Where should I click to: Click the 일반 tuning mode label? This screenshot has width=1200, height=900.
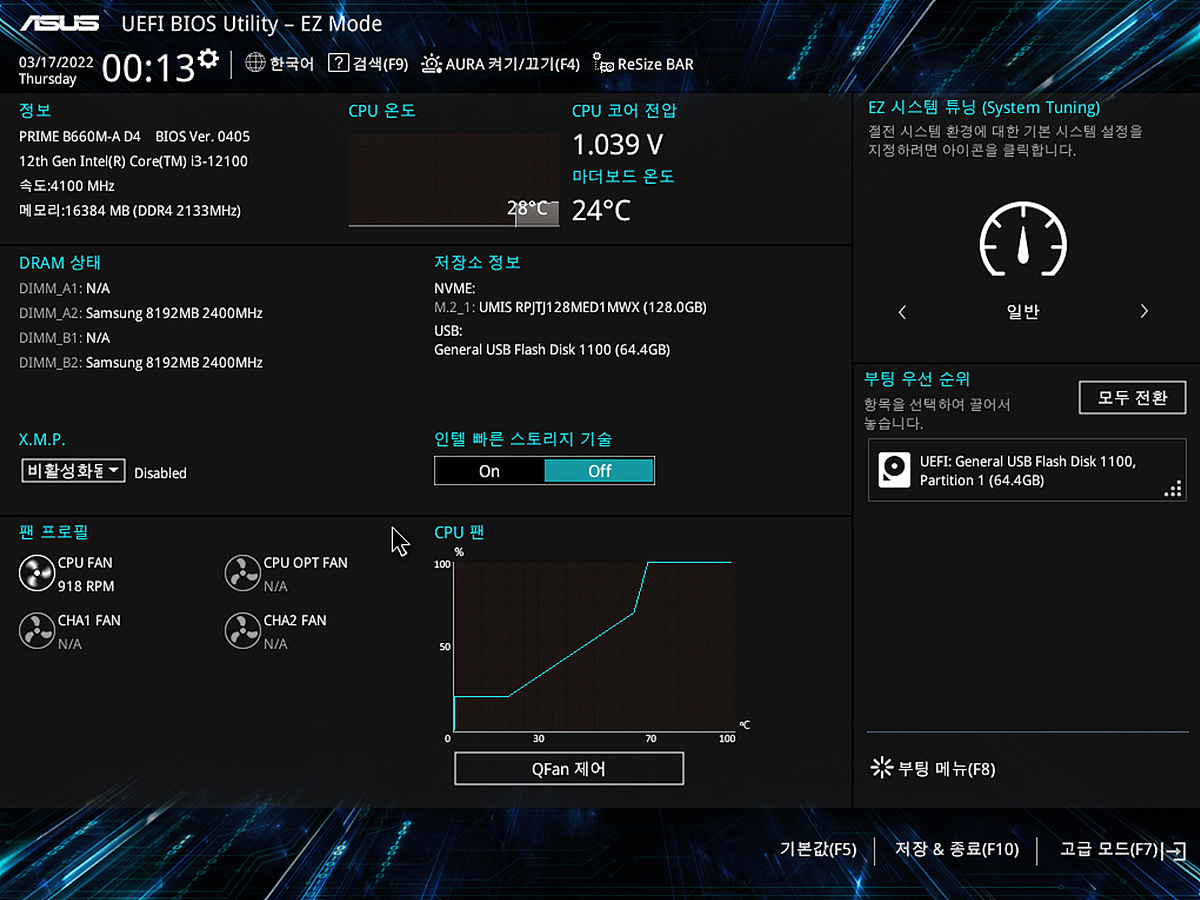pyautogui.click(x=1023, y=312)
